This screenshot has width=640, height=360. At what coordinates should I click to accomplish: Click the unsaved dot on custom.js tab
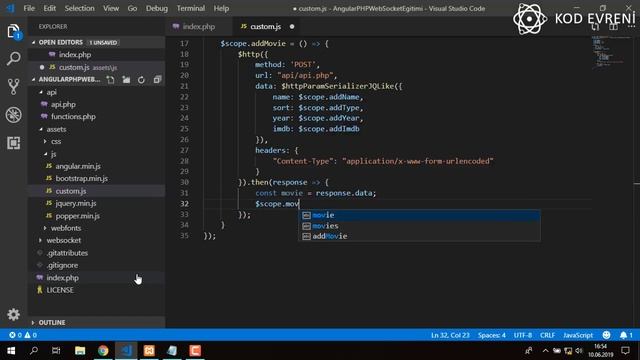click(x=292, y=27)
